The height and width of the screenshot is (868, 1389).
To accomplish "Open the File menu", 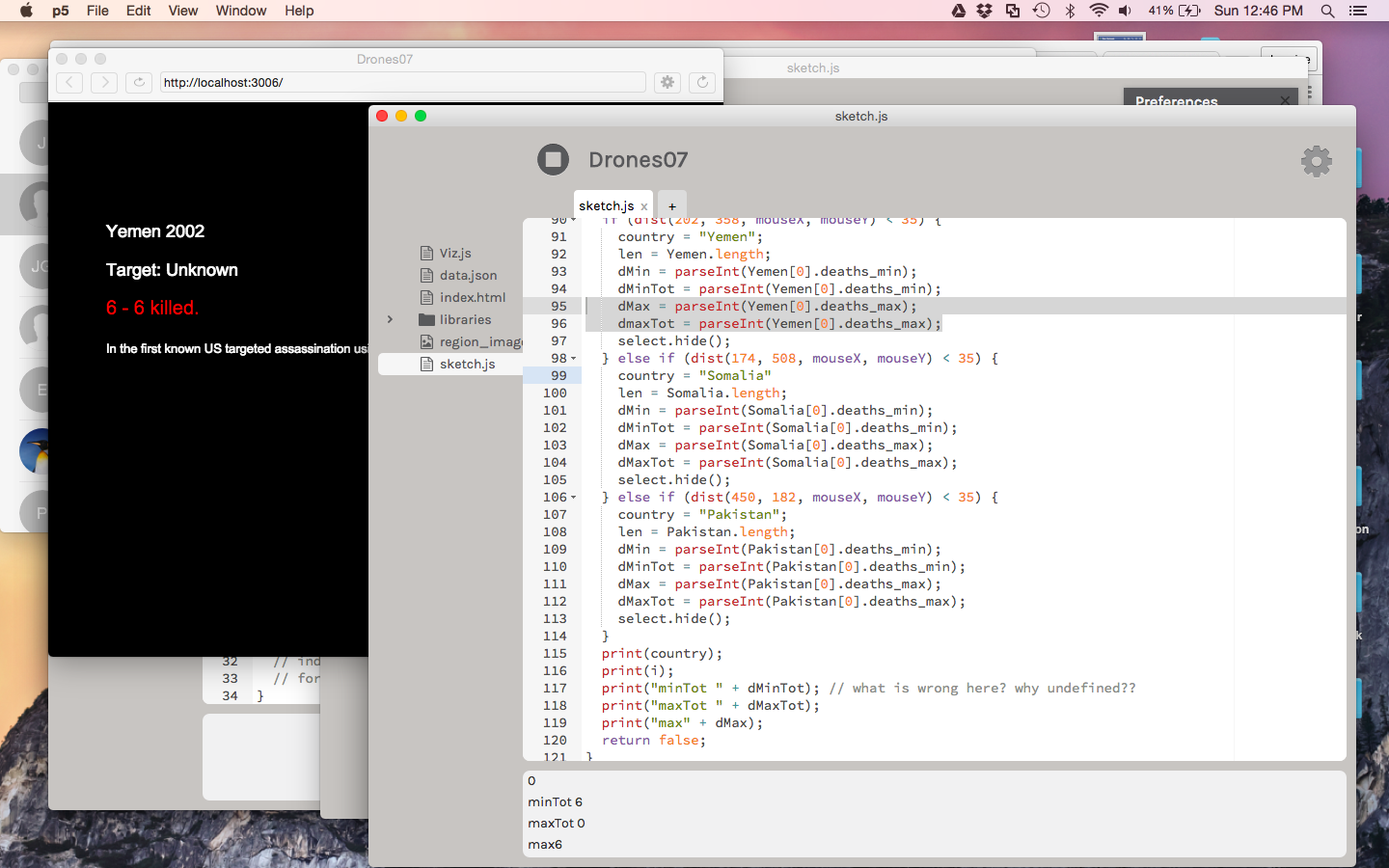I will (x=97, y=11).
